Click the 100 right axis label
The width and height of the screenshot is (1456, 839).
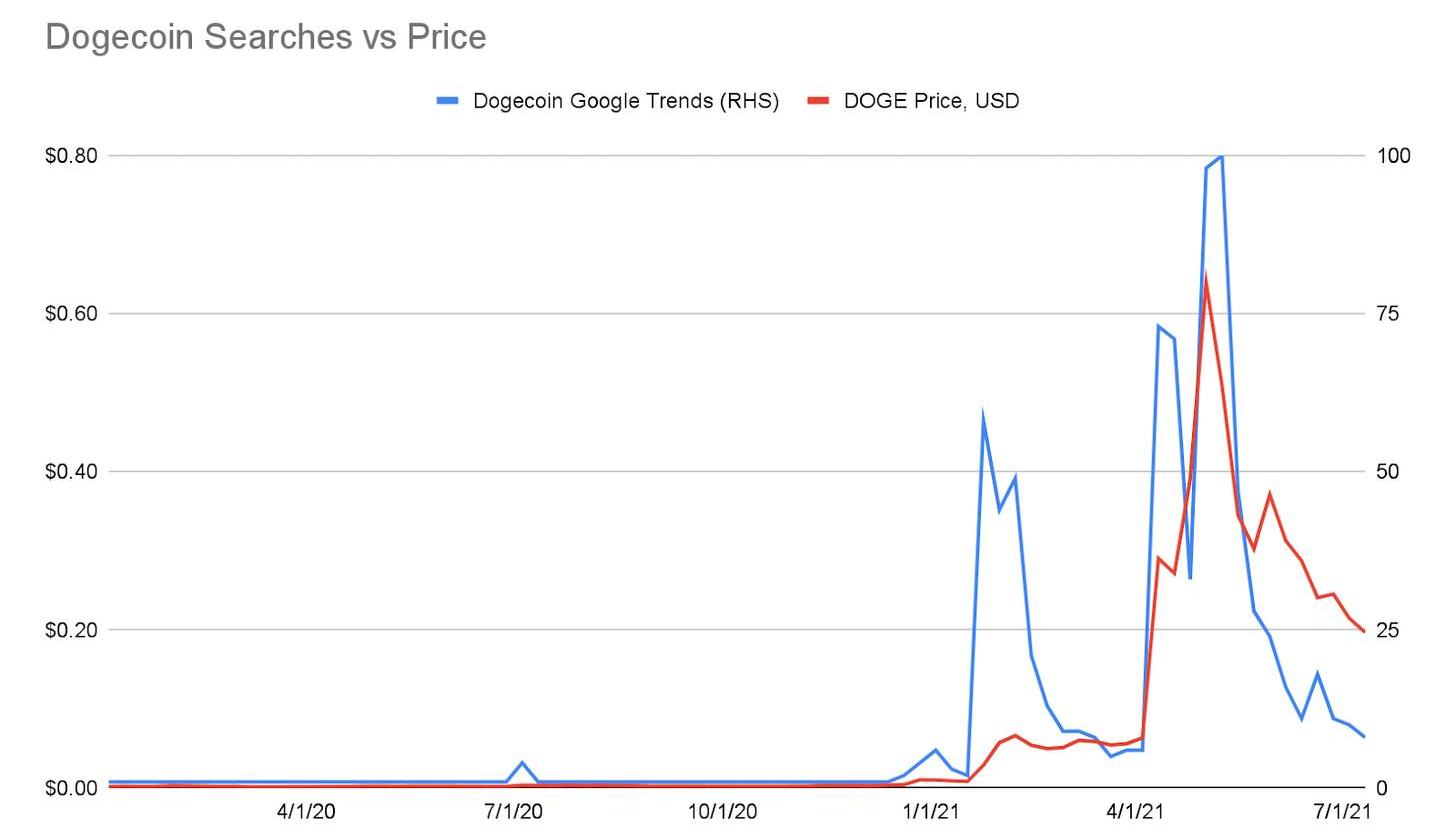(x=1393, y=156)
